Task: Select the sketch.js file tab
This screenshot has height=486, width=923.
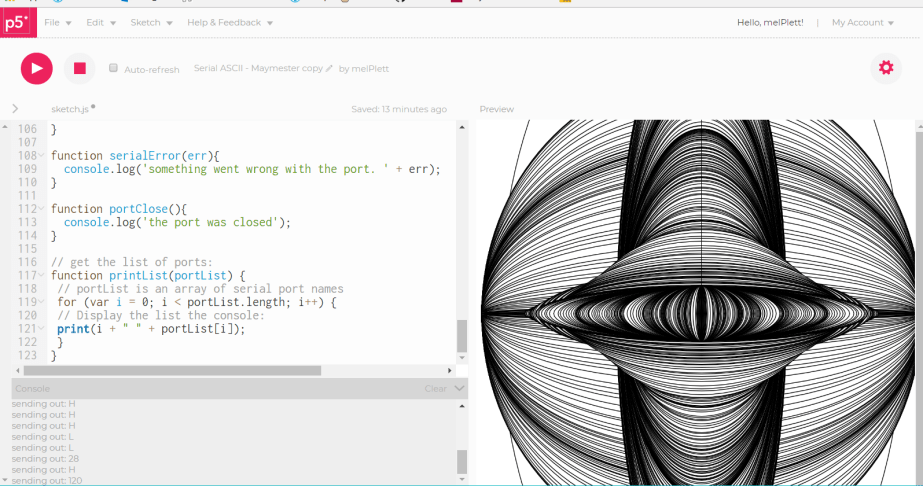Action: click(x=70, y=109)
